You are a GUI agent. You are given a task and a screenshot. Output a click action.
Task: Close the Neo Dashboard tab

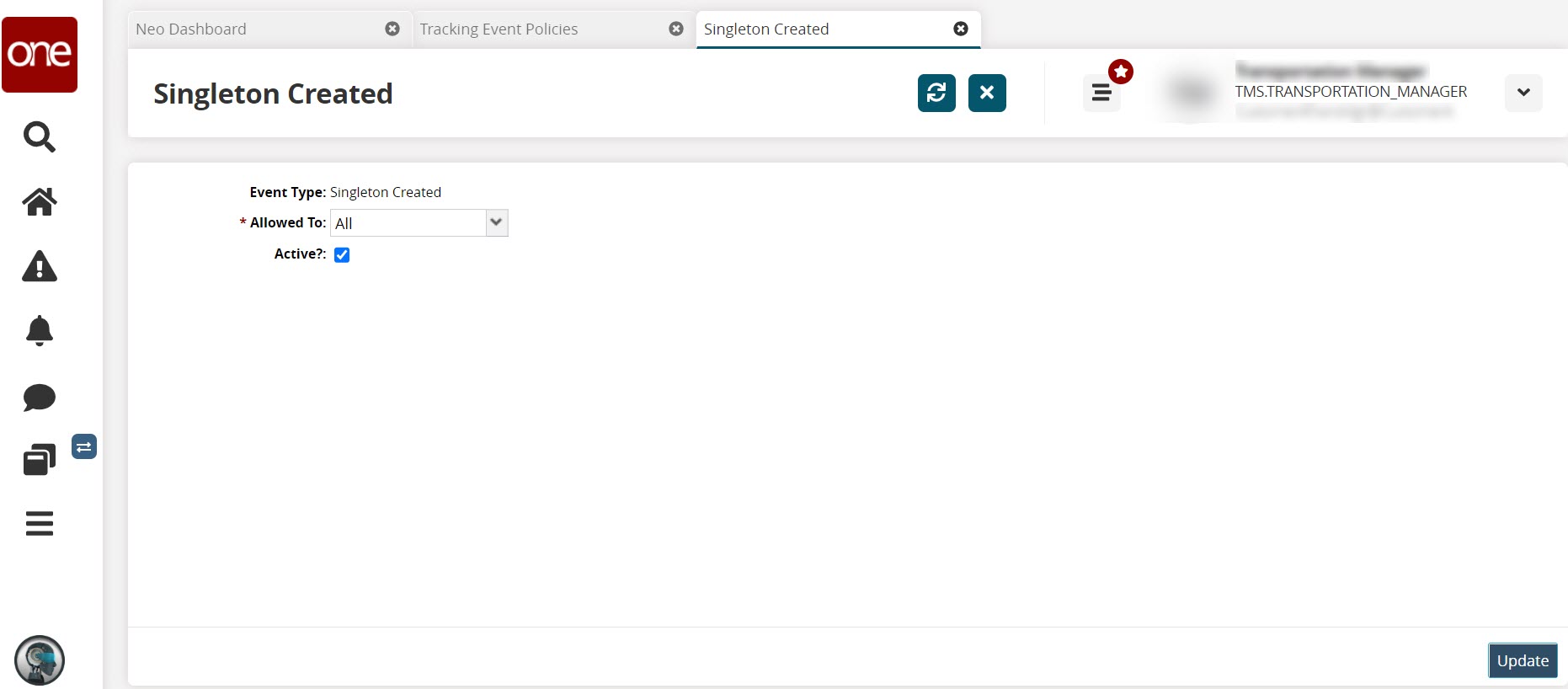[392, 29]
